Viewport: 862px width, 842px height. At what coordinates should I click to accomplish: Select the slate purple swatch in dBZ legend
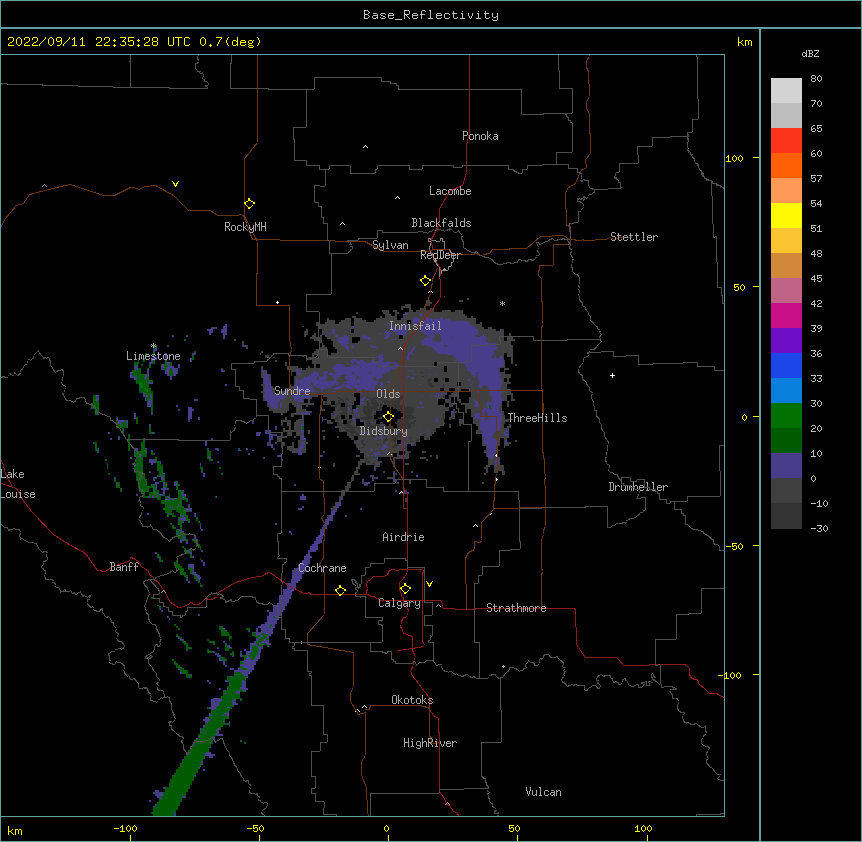786,466
